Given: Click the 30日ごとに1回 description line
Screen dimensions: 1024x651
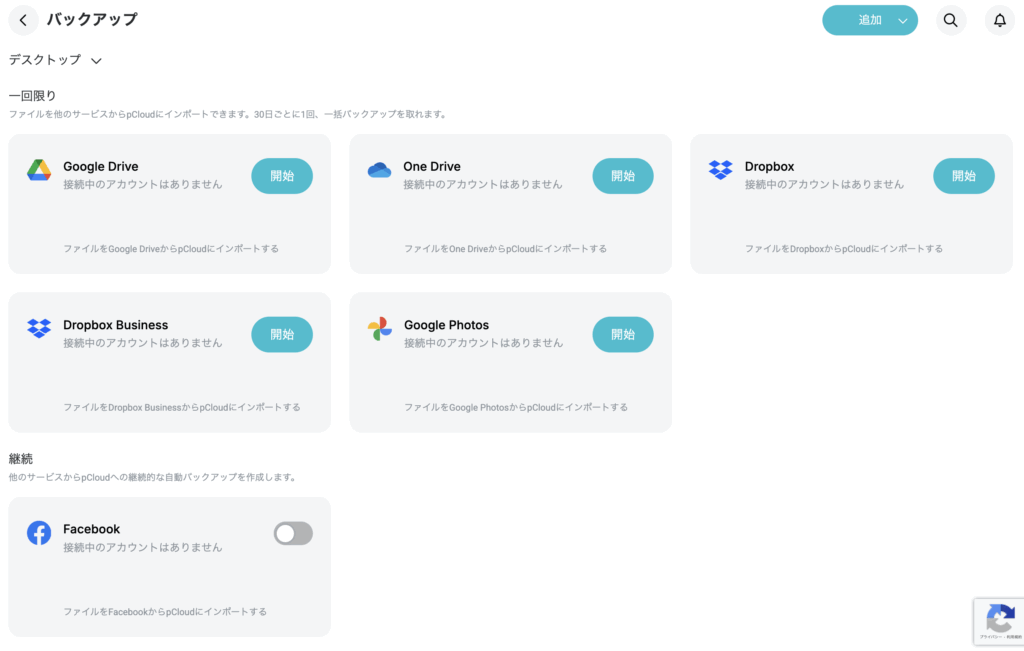Looking at the screenshot, I should pos(228,114).
